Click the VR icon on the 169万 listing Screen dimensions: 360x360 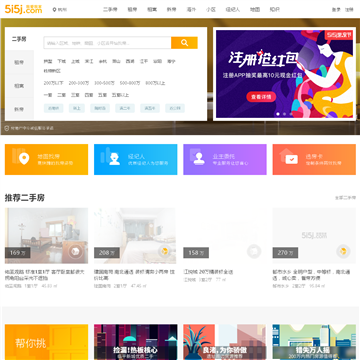(x=75, y=251)
